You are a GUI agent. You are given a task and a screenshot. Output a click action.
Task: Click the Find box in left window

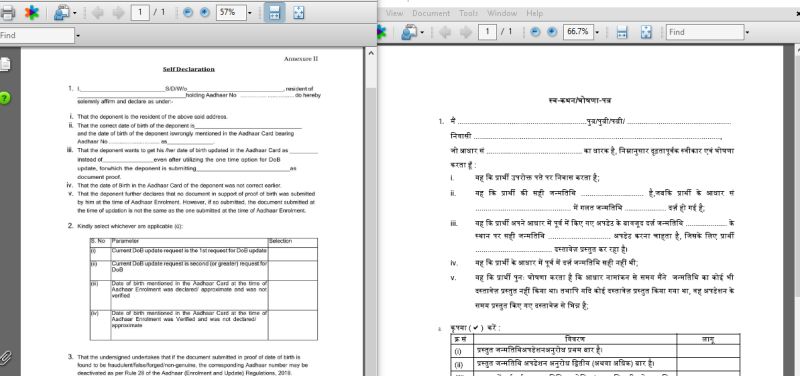[37, 35]
